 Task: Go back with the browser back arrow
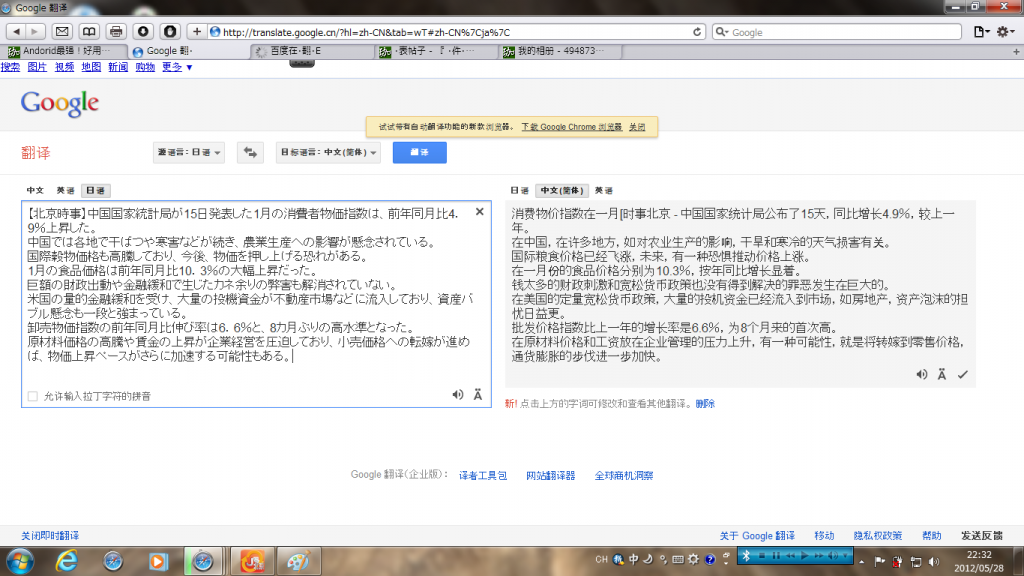click(x=16, y=31)
